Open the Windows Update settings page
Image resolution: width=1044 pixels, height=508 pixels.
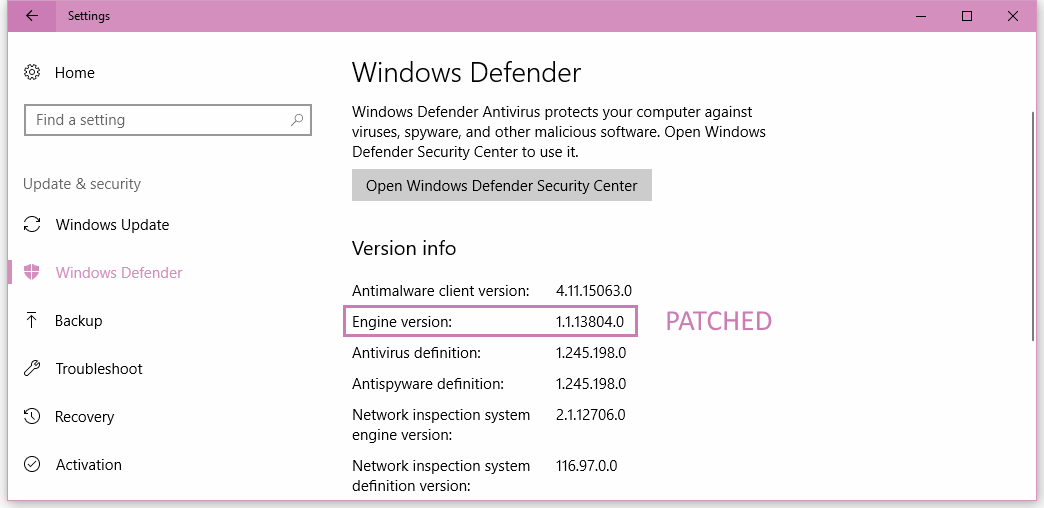tap(112, 225)
